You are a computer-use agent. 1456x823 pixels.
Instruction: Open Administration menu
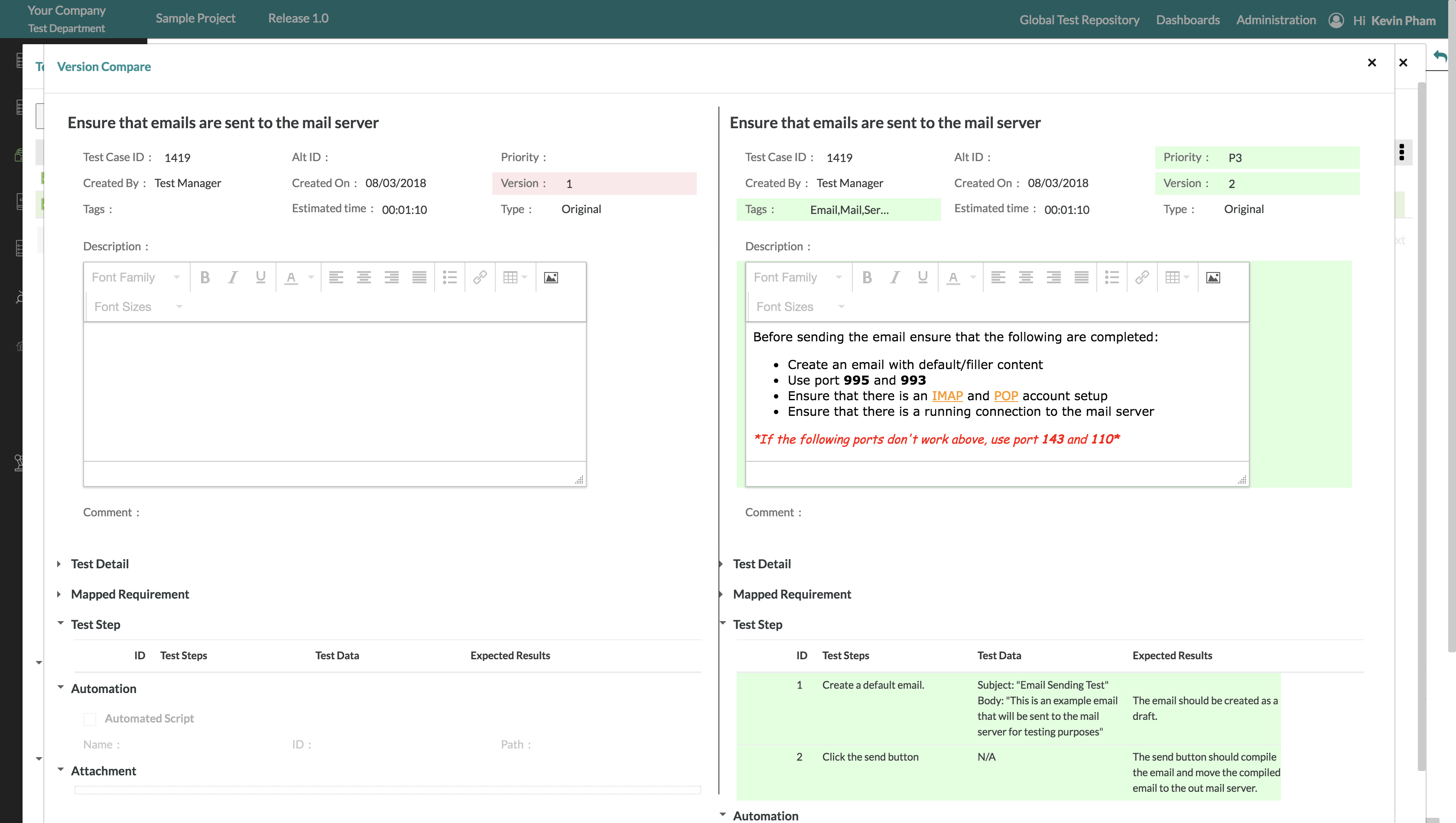(1276, 20)
